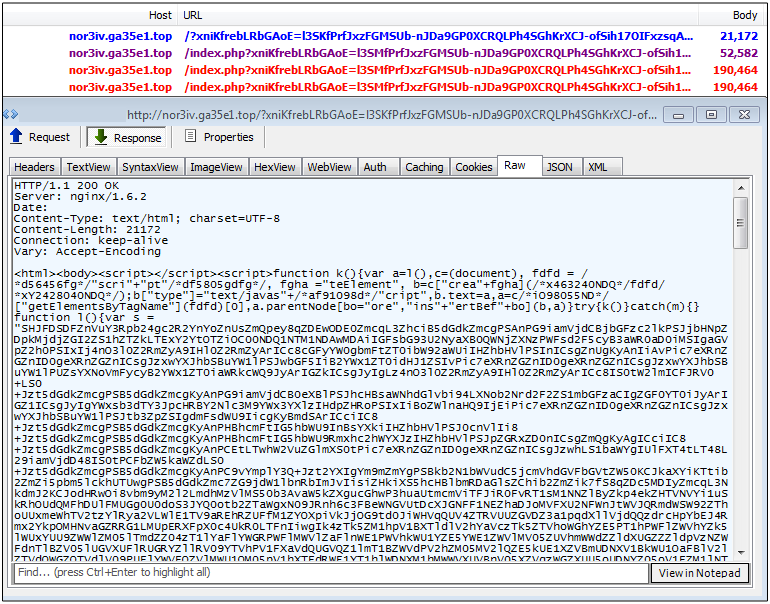Click the 'function l(){var s =' line

click(84, 317)
